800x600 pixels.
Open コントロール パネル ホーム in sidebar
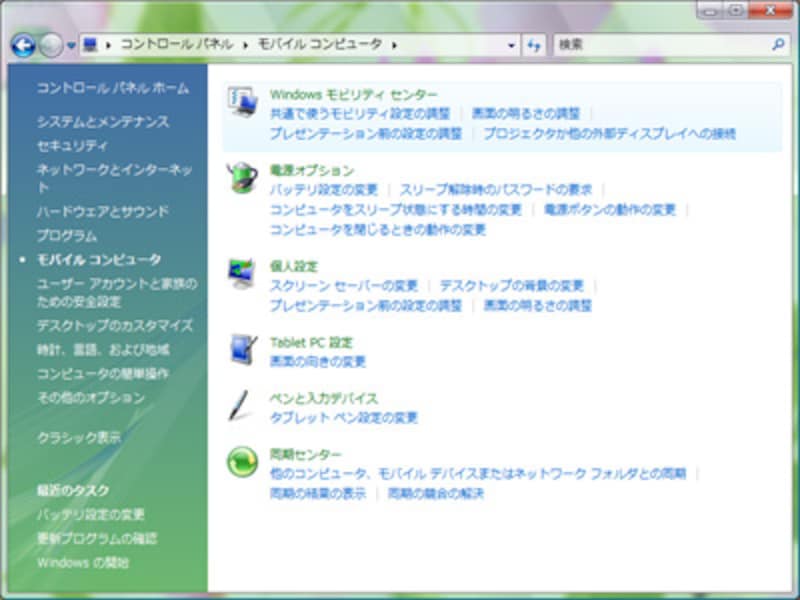(x=112, y=88)
